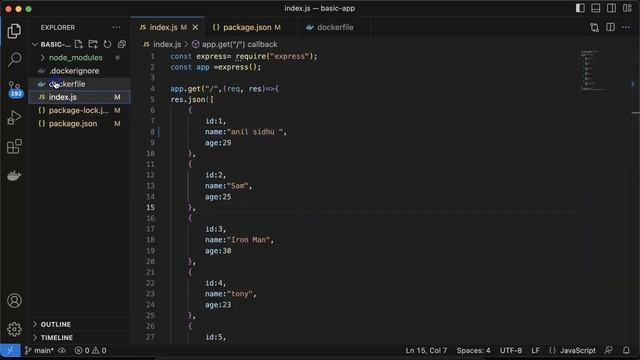Open the Extensions view
The width and height of the screenshot is (640, 360).
14,147
